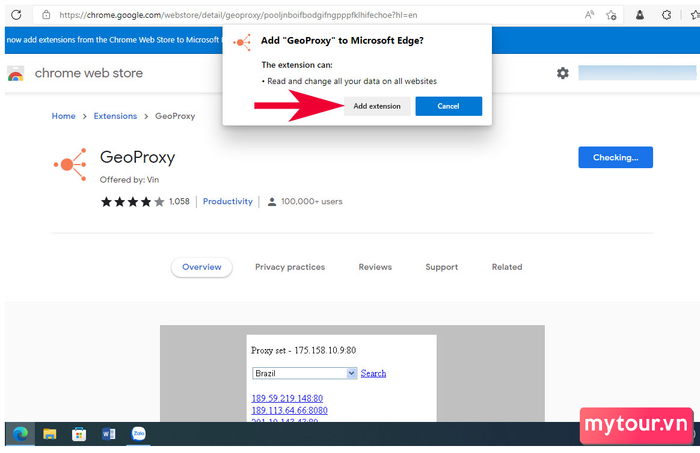Open the Extensions puzzle icon

pyautogui.click(x=667, y=15)
